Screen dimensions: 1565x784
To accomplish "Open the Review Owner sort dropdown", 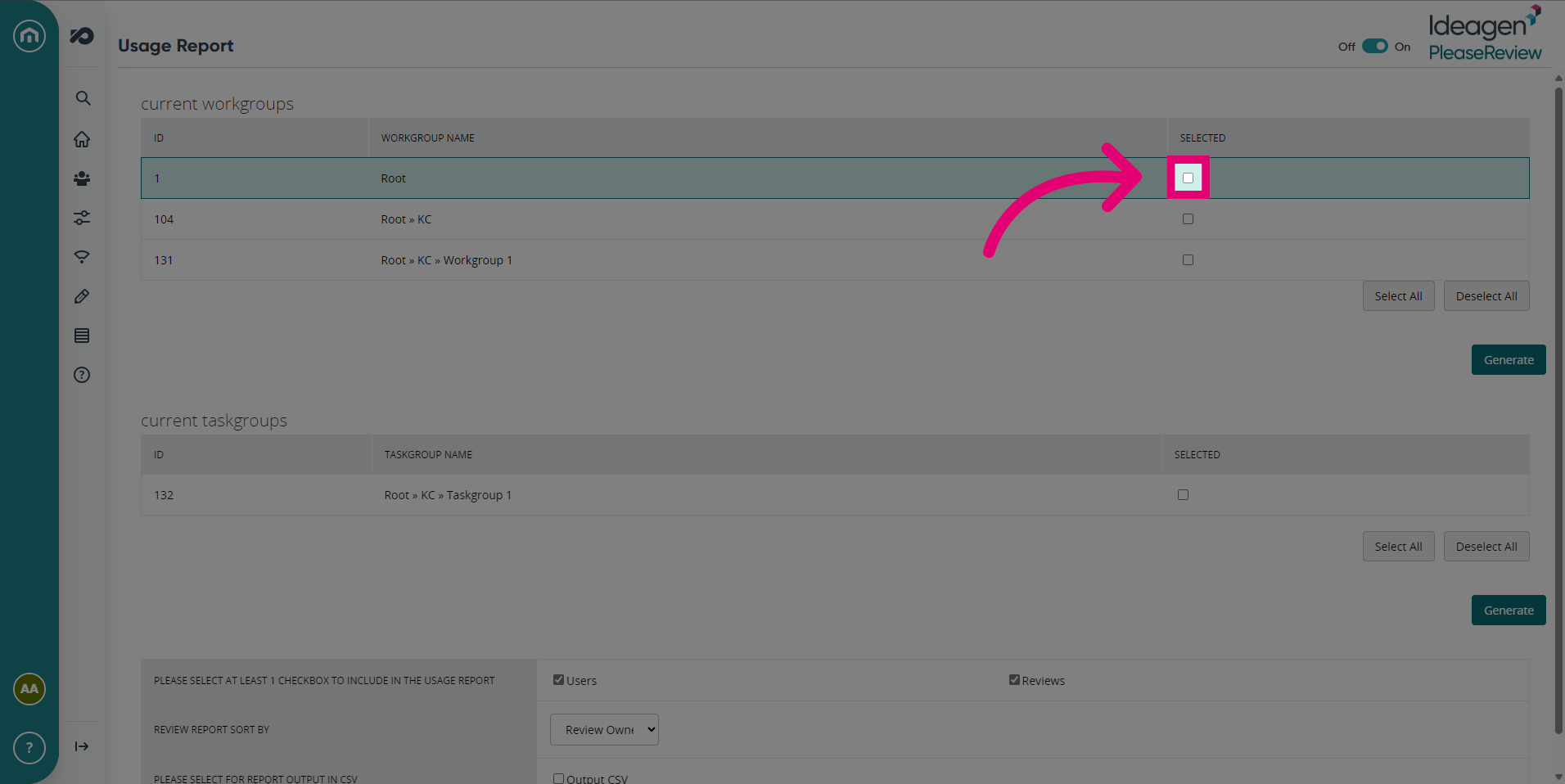I will click(x=604, y=730).
